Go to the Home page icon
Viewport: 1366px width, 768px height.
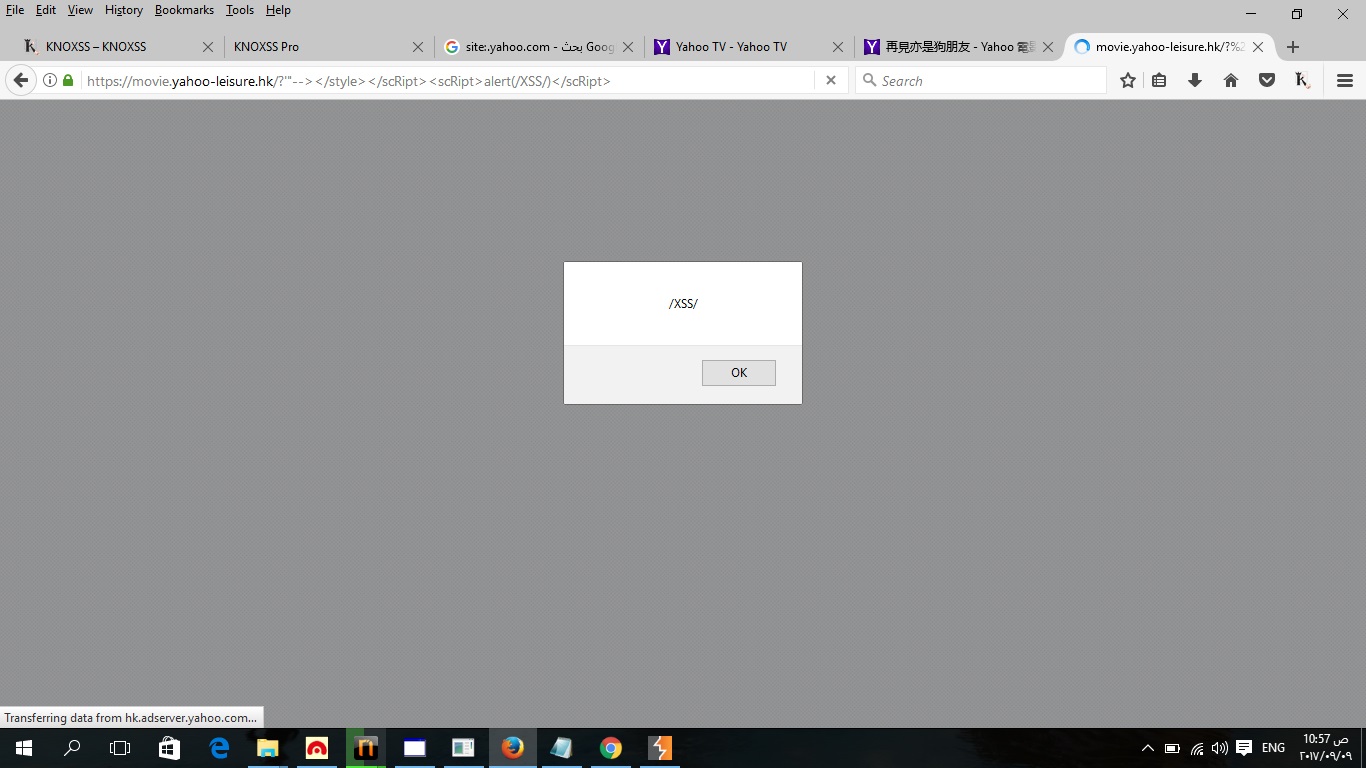click(1231, 81)
